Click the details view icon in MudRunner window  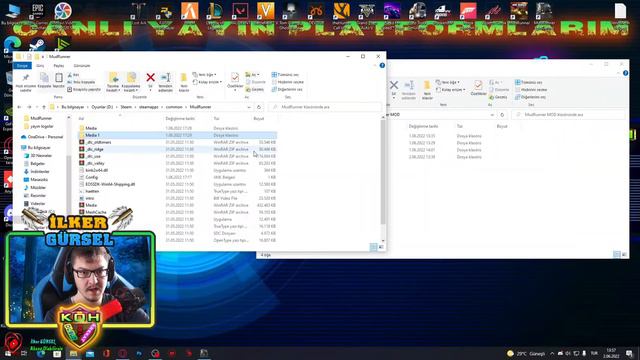coord(373,247)
